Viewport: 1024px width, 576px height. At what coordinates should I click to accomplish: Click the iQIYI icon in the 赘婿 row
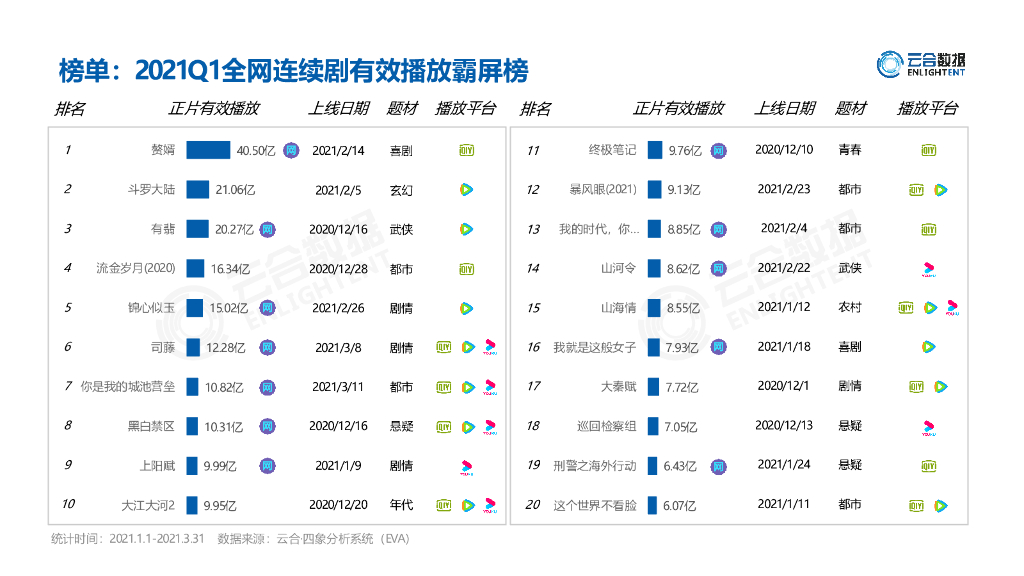[466, 150]
